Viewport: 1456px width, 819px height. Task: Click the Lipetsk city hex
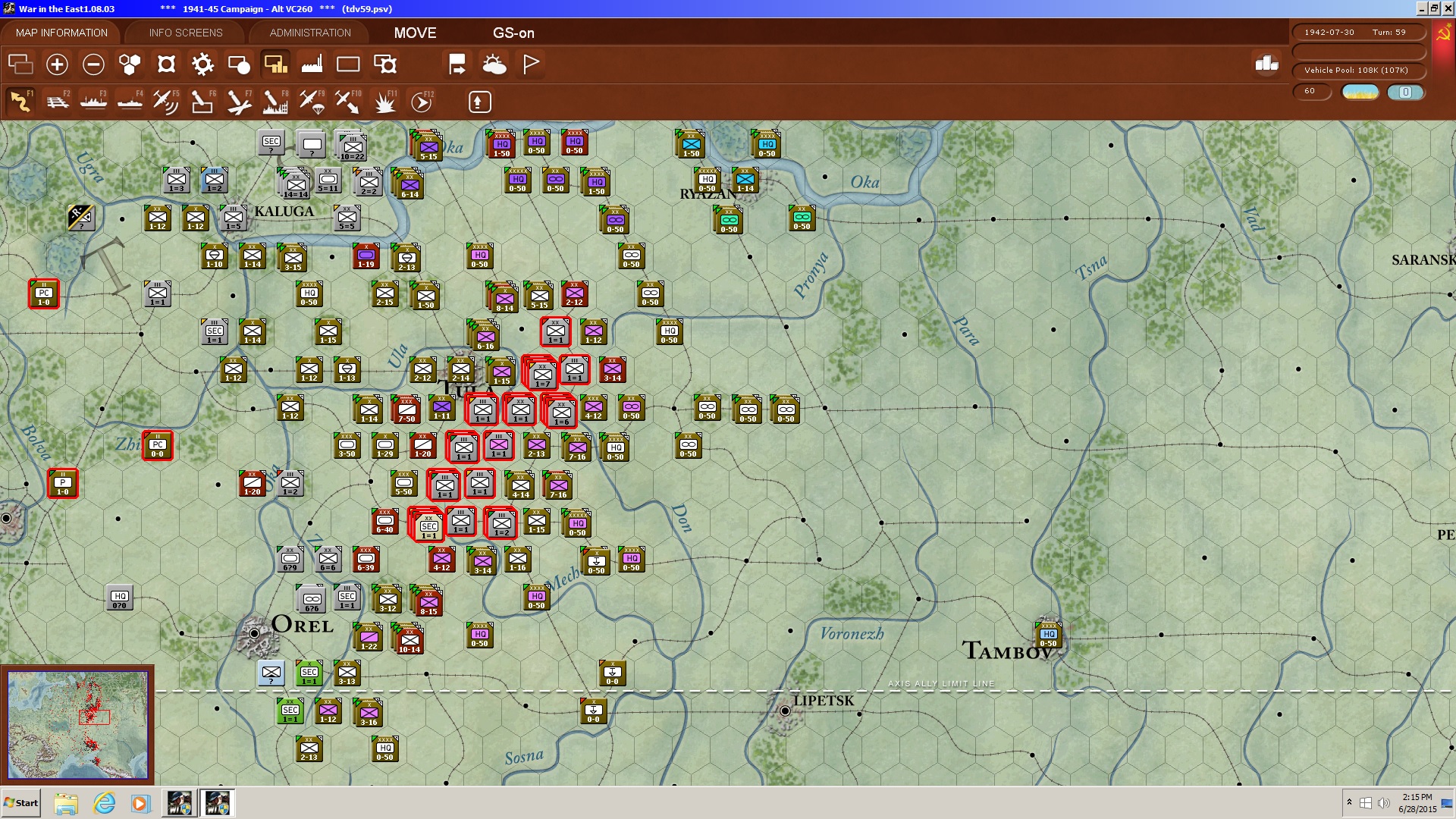pos(785,711)
